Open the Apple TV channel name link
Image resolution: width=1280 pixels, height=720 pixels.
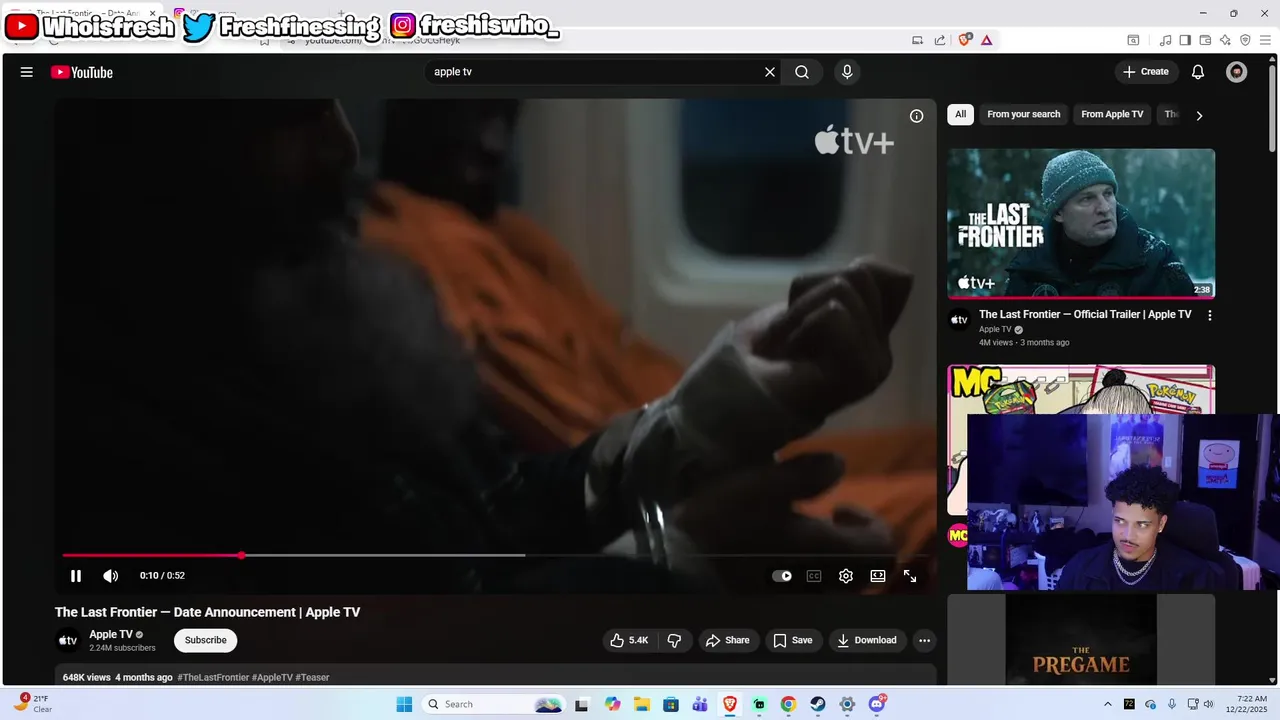[x=111, y=634]
